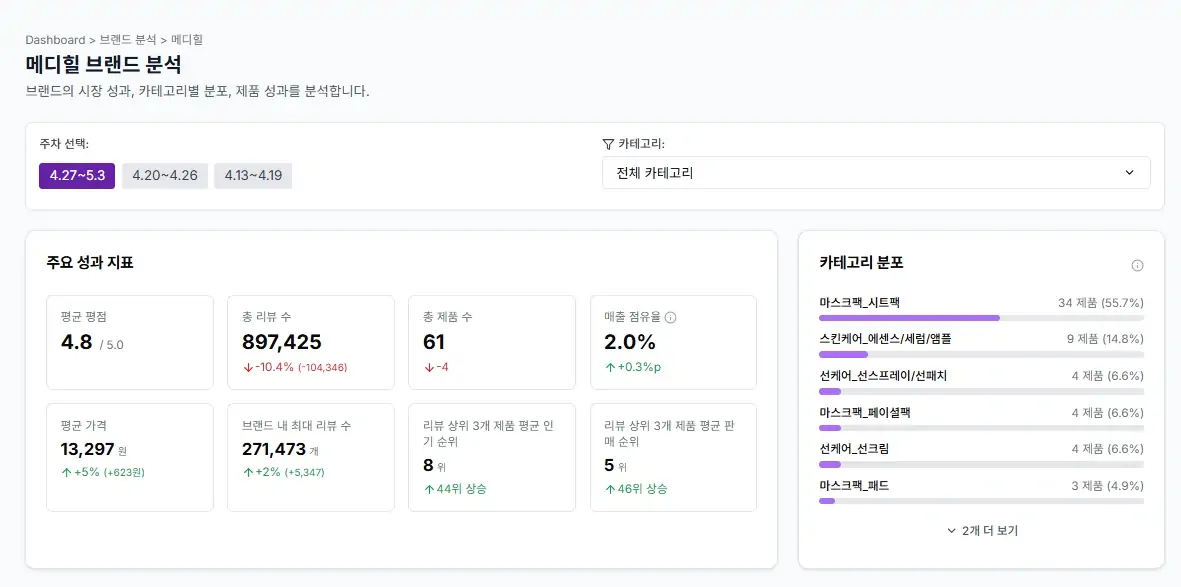Click the green up arrow beside +2% (+5,347)
The height and width of the screenshot is (587, 1181).
tap(247, 472)
